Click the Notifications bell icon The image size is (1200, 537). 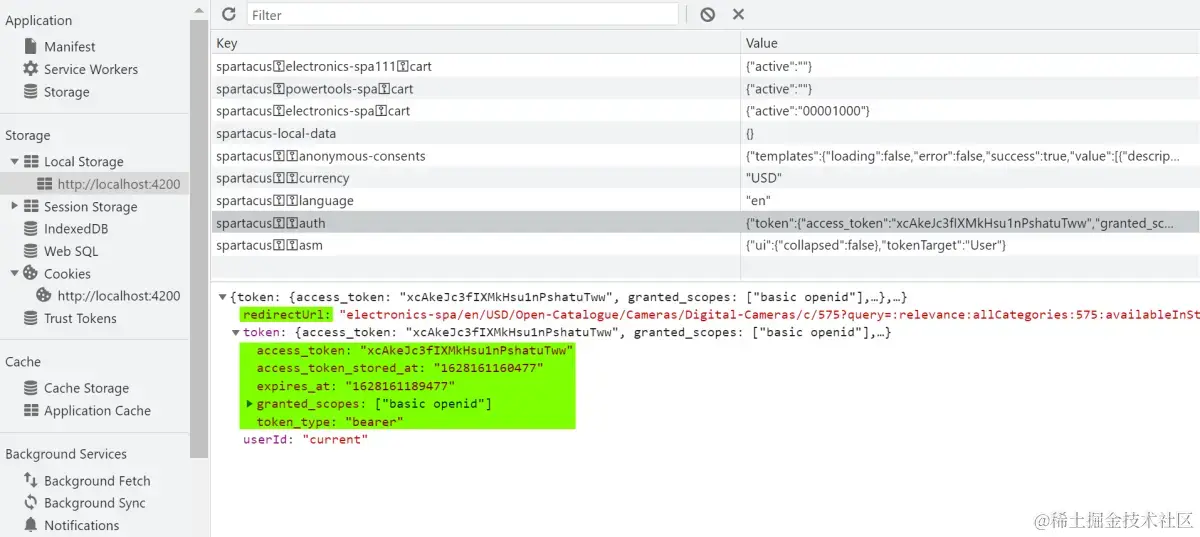[x=30, y=525]
